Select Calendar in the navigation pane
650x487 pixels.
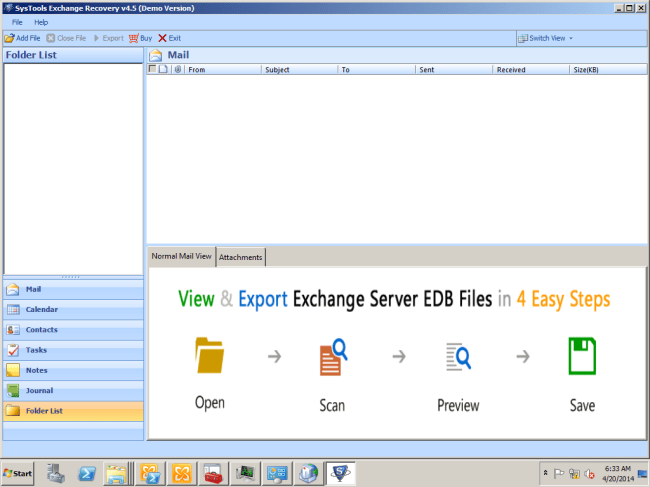(x=73, y=310)
